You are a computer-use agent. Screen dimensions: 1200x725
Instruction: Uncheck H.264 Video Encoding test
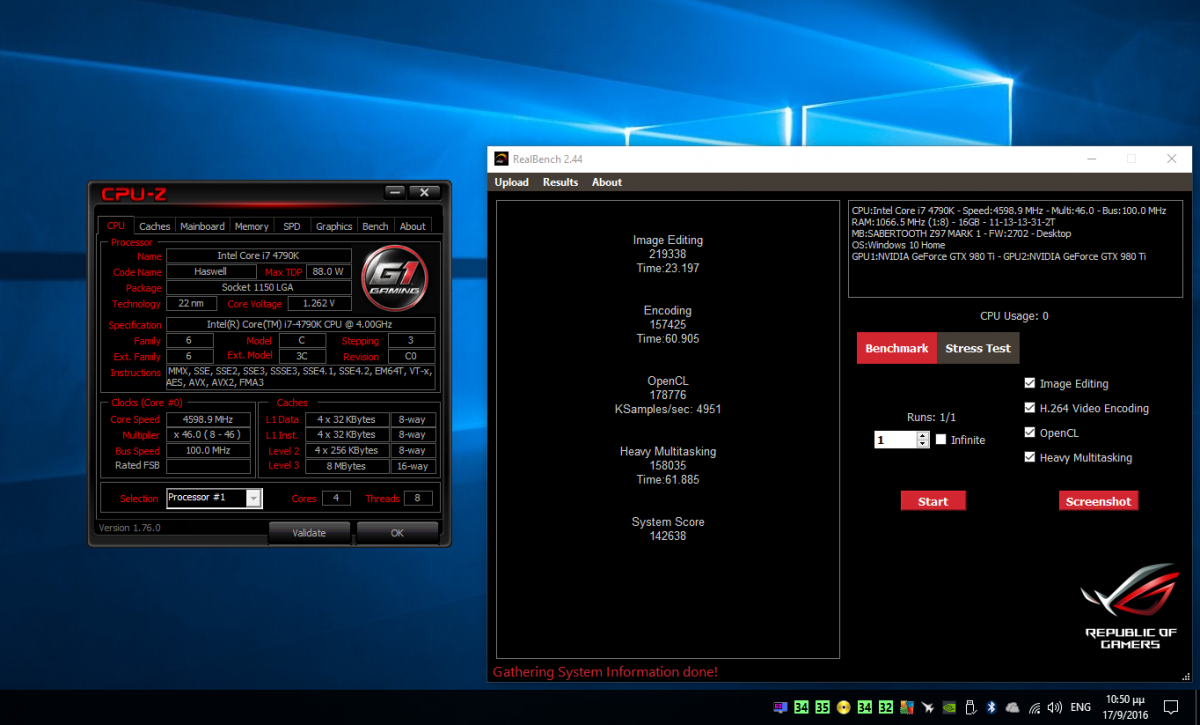pyautogui.click(x=1030, y=408)
